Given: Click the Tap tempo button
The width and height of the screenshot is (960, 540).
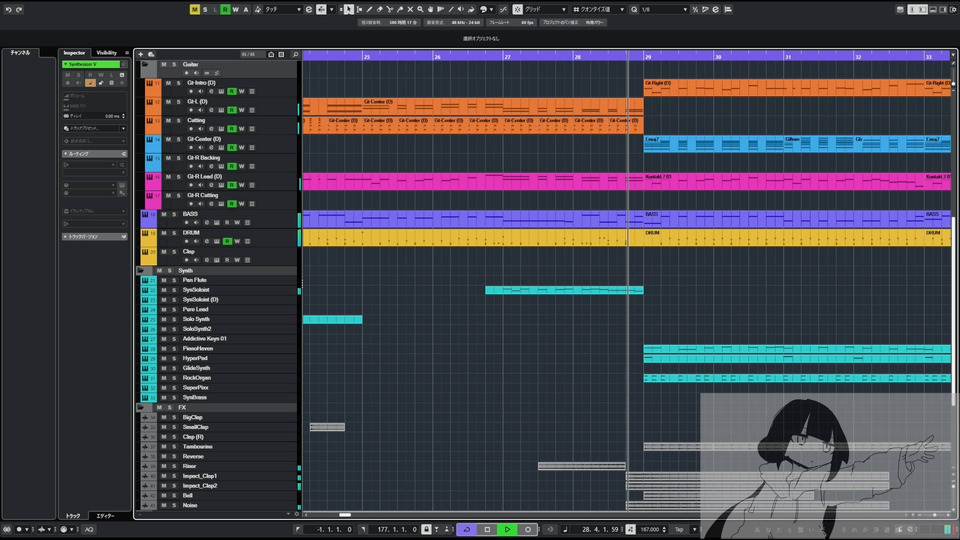Looking at the screenshot, I should (681, 529).
